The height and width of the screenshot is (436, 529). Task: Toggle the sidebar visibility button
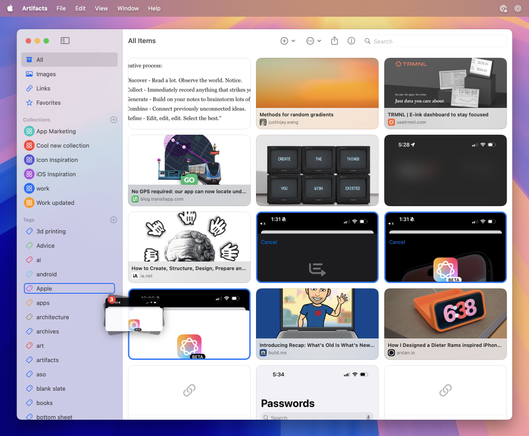tap(65, 41)
